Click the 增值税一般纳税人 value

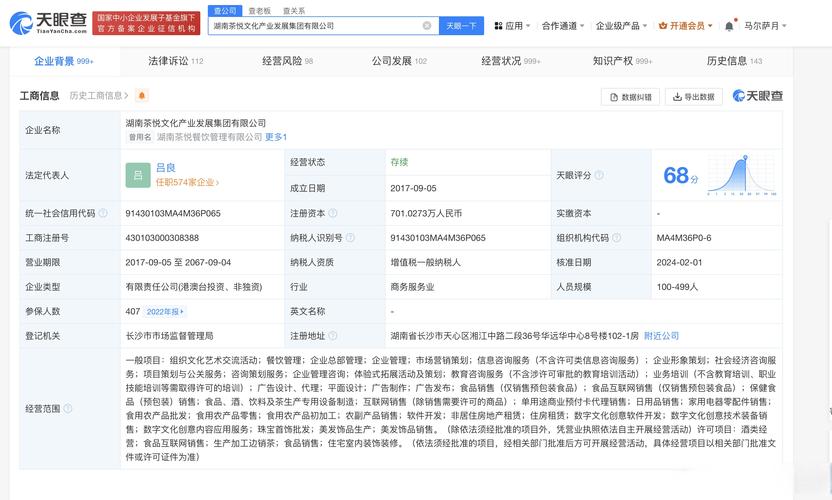pyautogui.click(x=426, y=262)
